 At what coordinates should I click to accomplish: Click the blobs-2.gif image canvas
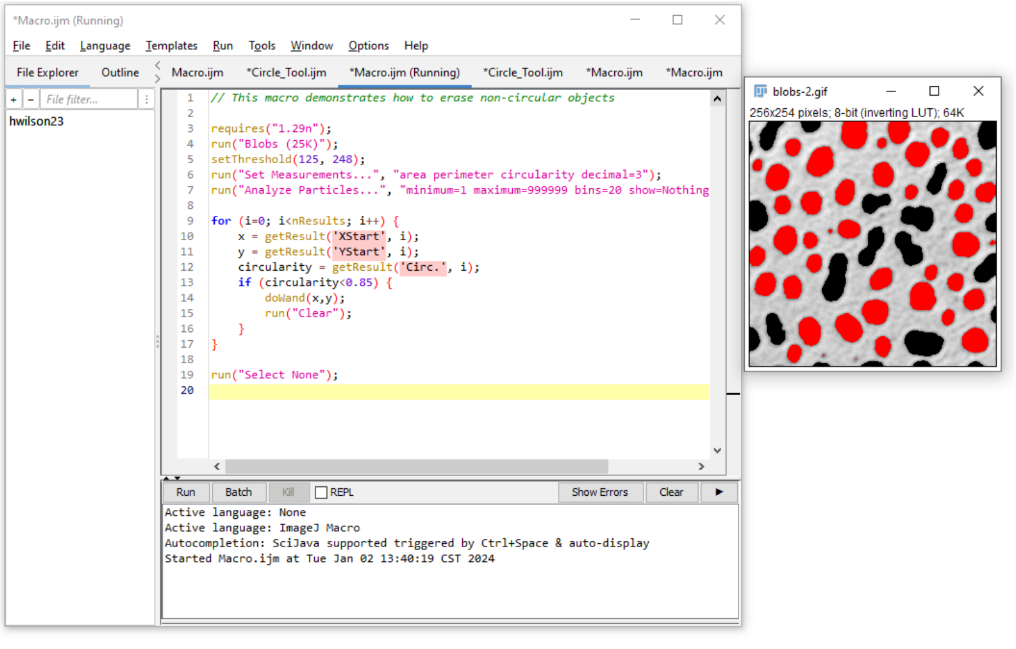873,244
